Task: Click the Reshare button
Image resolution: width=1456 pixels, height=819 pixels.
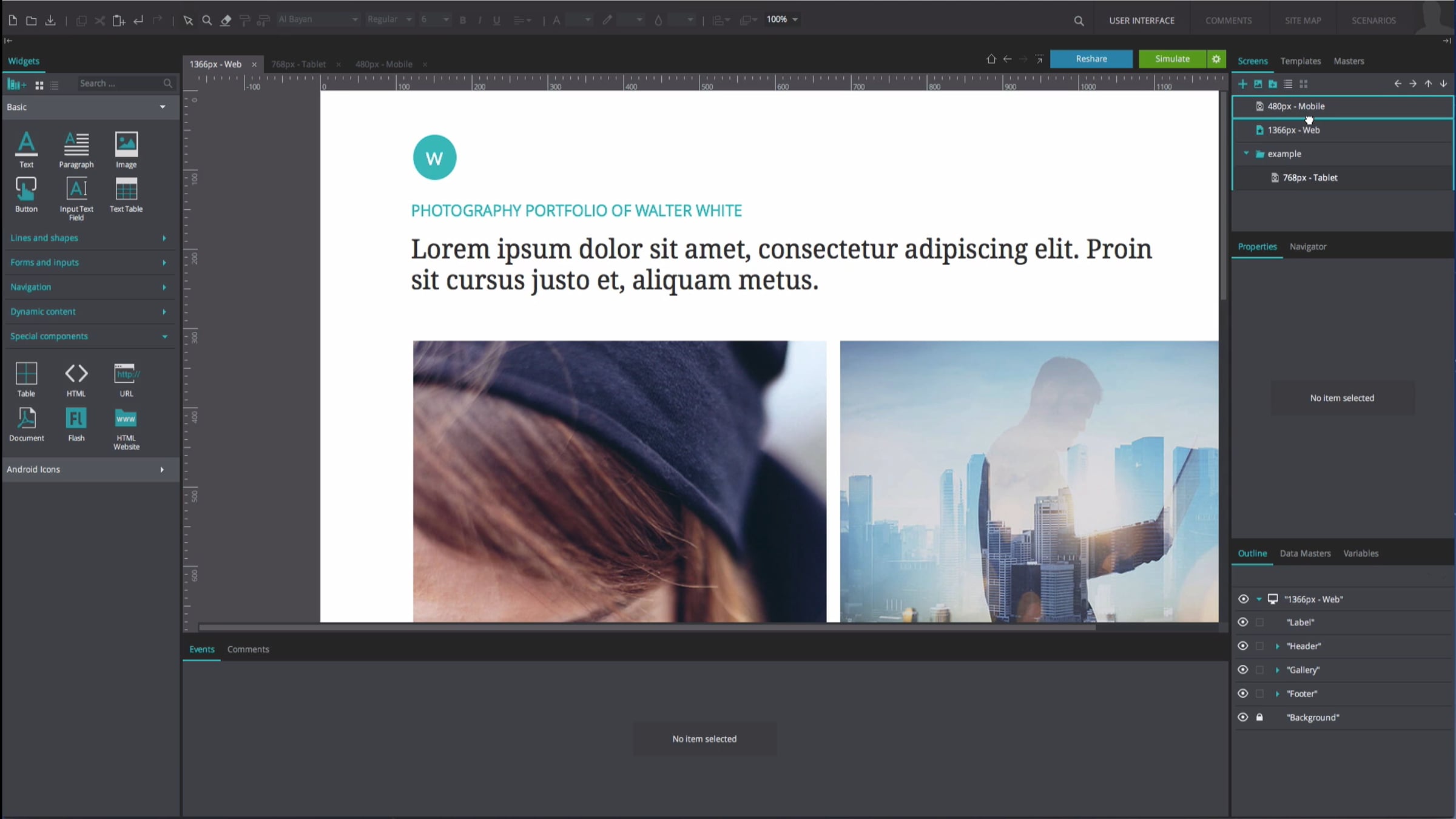Action: (1091, 59)
